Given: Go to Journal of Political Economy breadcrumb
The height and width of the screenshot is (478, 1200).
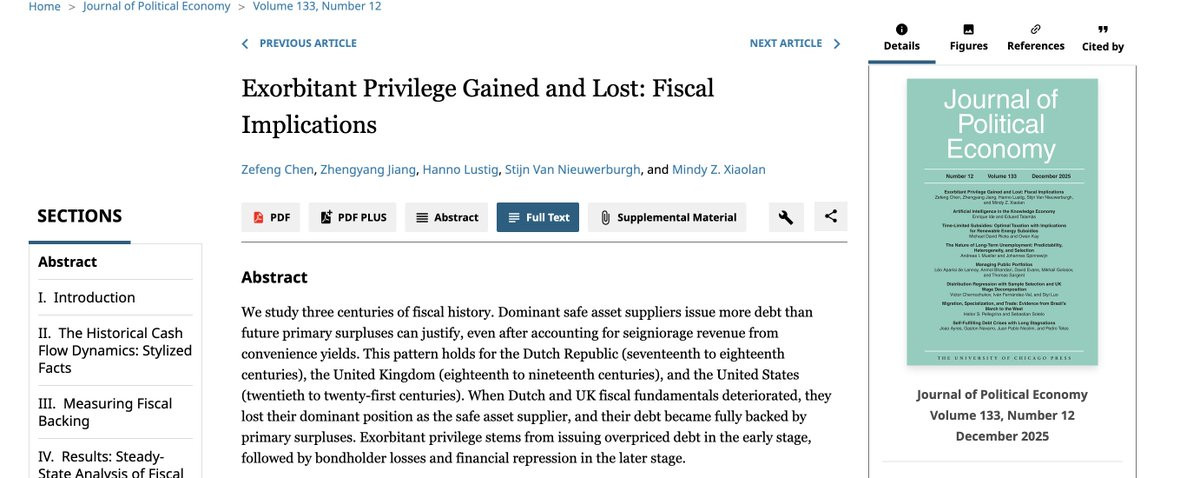Looking at the screenshot, I should click(x=156, y=7).
